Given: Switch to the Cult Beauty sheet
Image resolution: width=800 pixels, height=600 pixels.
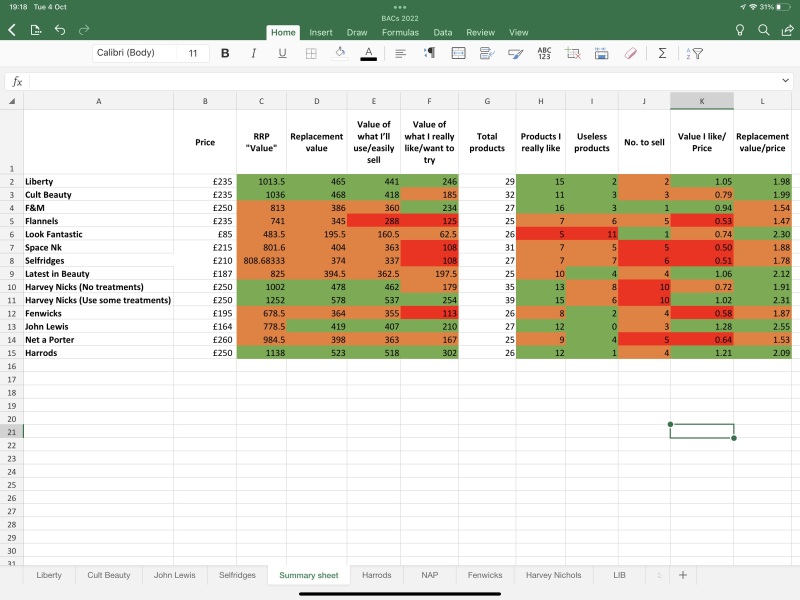Looking at the screenshot, I should coord(109,575).
